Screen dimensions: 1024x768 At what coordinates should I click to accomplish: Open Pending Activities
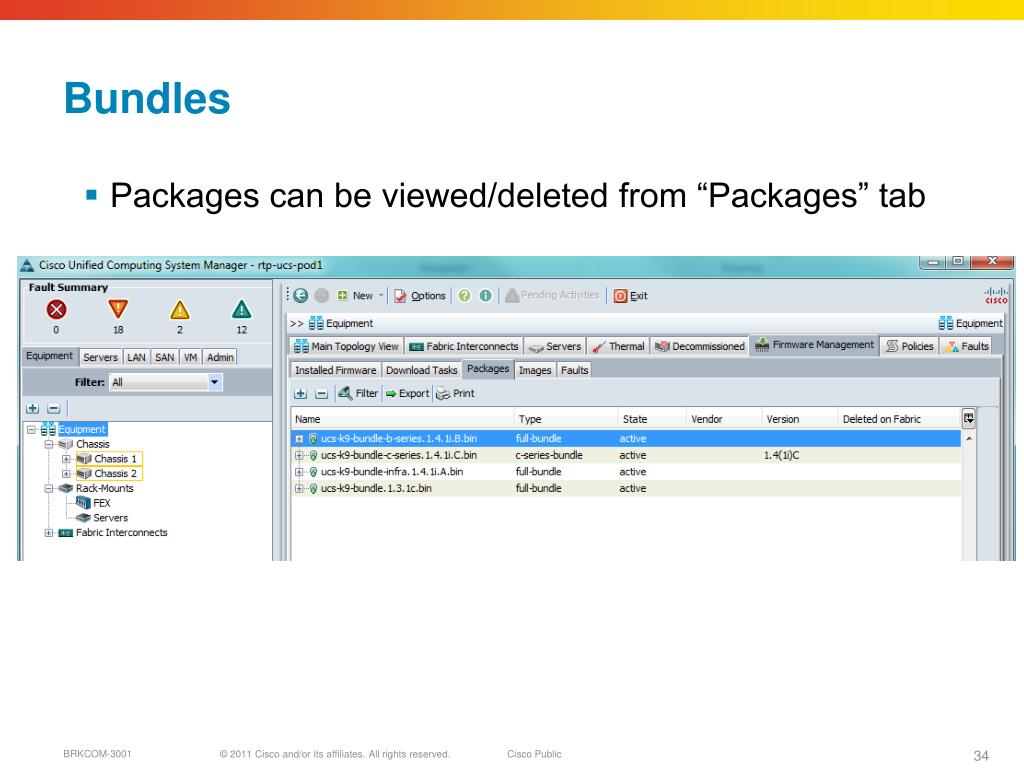click(x=552, y=295)
